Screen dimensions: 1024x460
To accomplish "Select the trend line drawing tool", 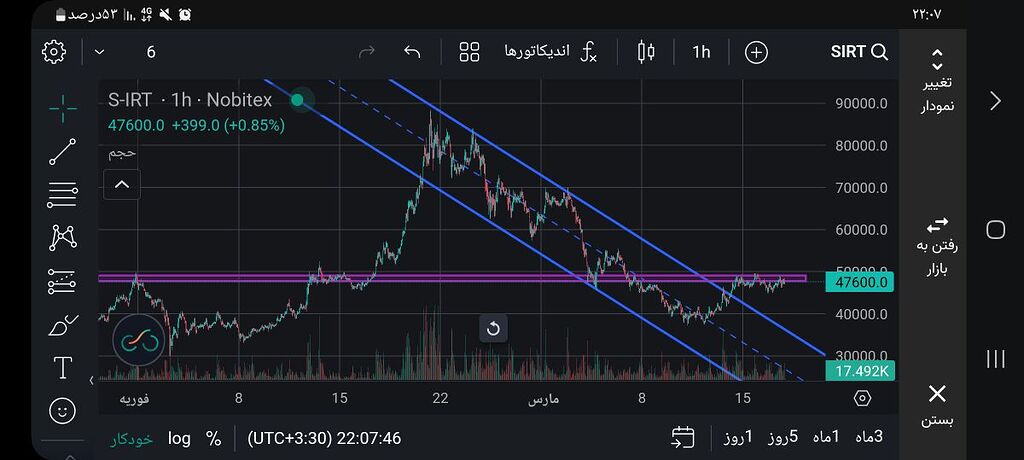I will [x=63, y=152].
